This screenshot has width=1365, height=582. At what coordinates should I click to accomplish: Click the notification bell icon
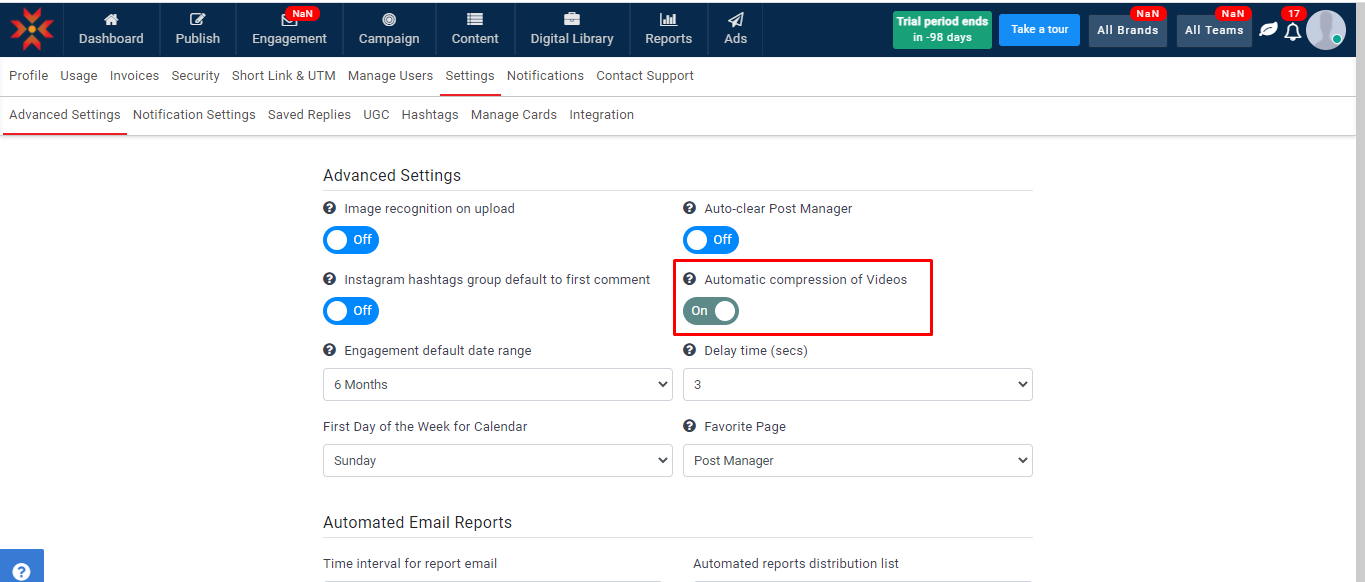coord(1292,31)
